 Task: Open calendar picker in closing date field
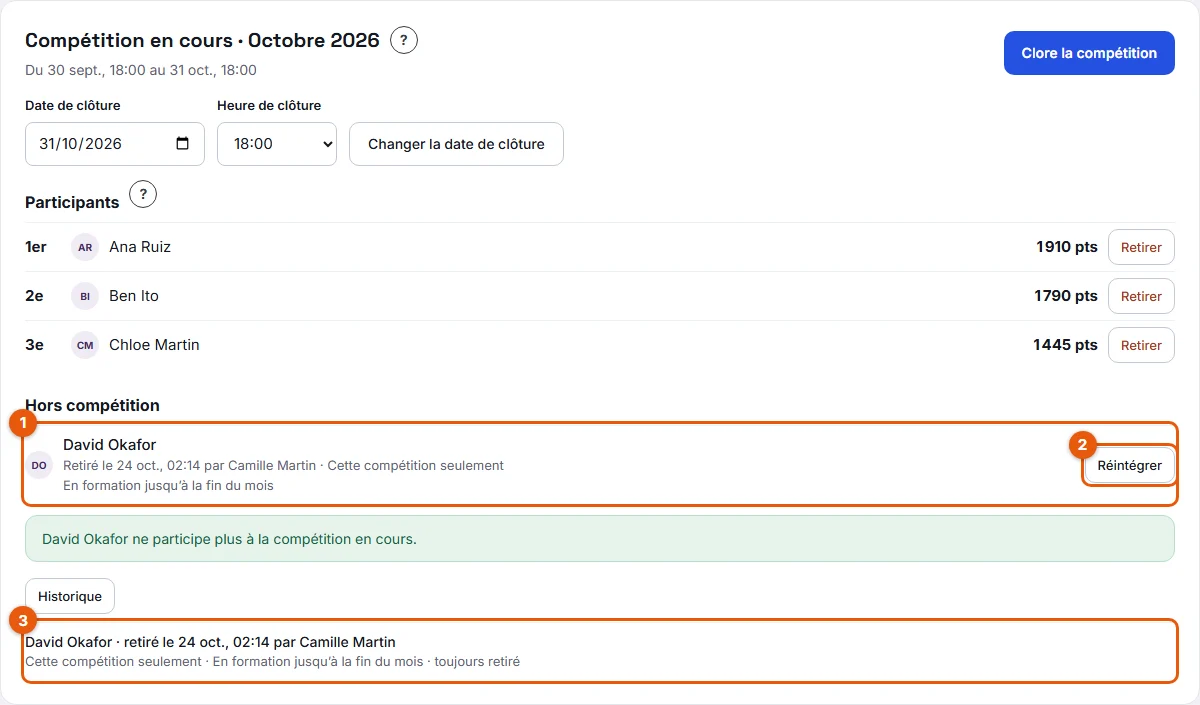[182, 144]
